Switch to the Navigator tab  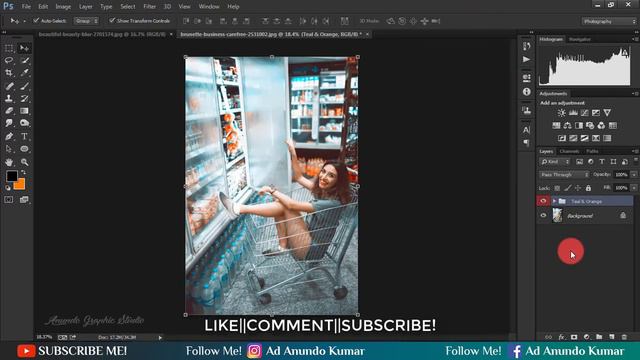pyautogui.click(x=580, y=40)
